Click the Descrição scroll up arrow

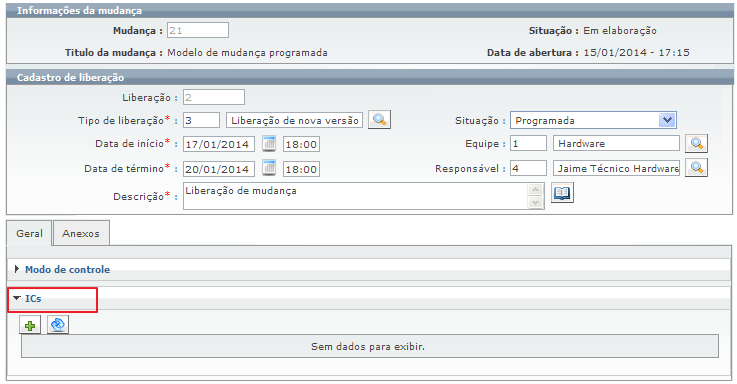click(x=536, y=189)
